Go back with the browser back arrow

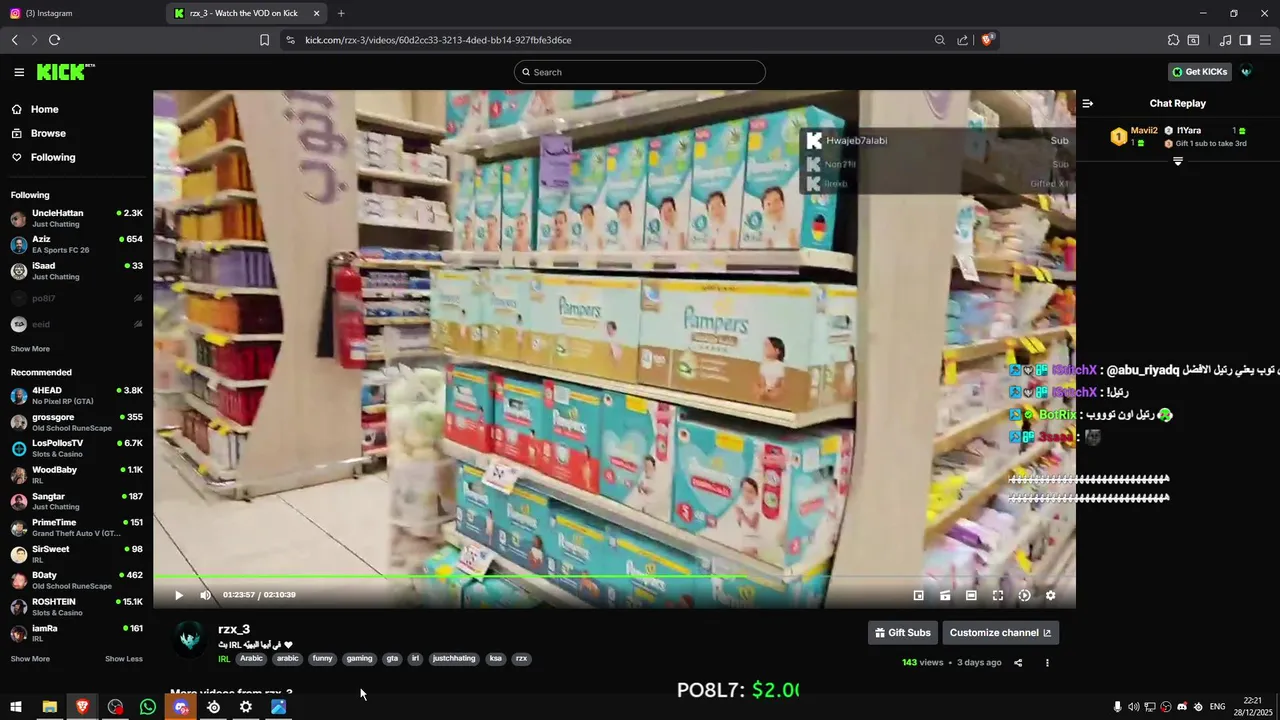click(14, 40)
